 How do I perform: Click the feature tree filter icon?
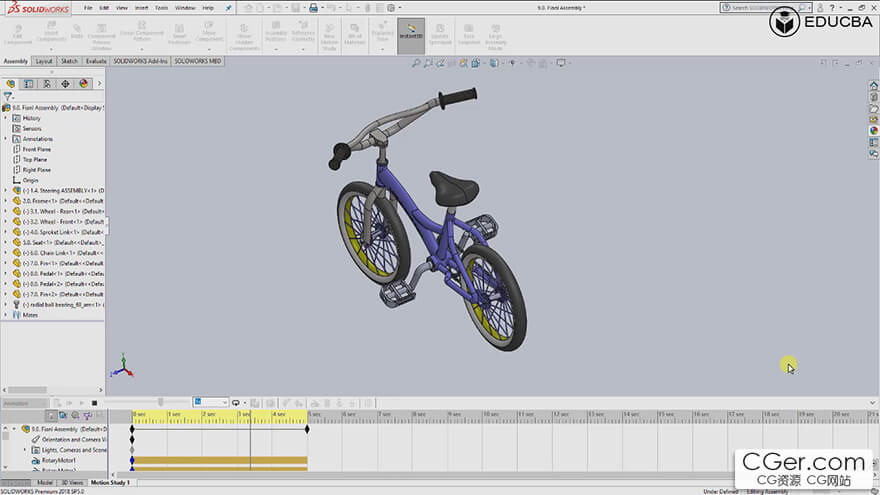(x=8, y=97)
